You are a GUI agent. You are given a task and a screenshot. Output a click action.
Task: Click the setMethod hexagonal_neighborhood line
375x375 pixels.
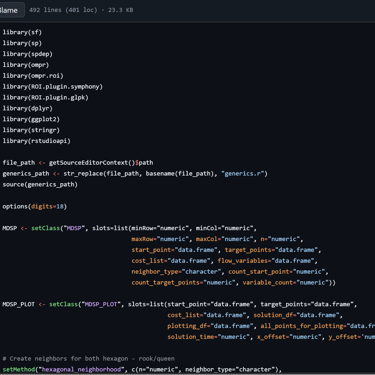[x=142, y=369]
